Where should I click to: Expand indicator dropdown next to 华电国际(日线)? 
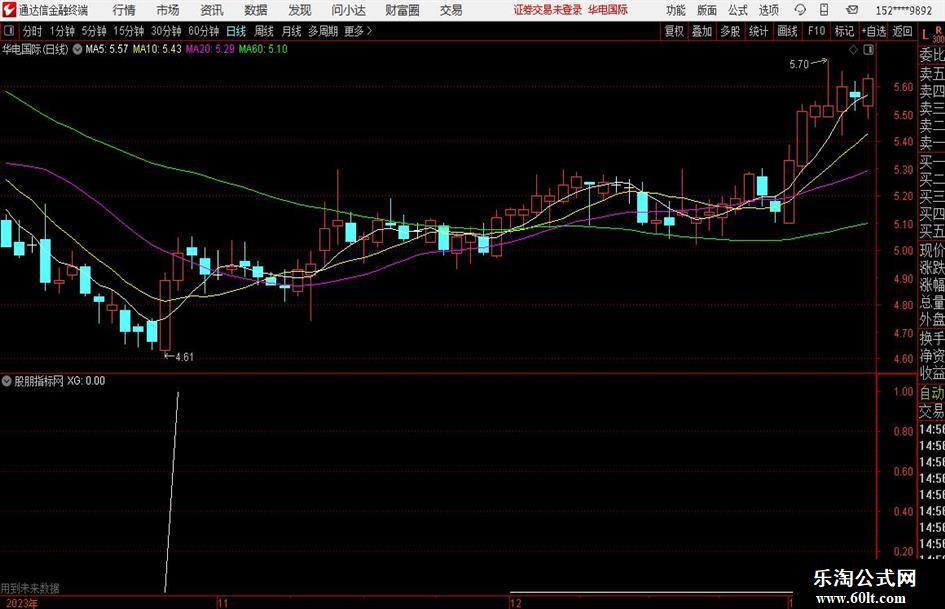coord(77,49)
